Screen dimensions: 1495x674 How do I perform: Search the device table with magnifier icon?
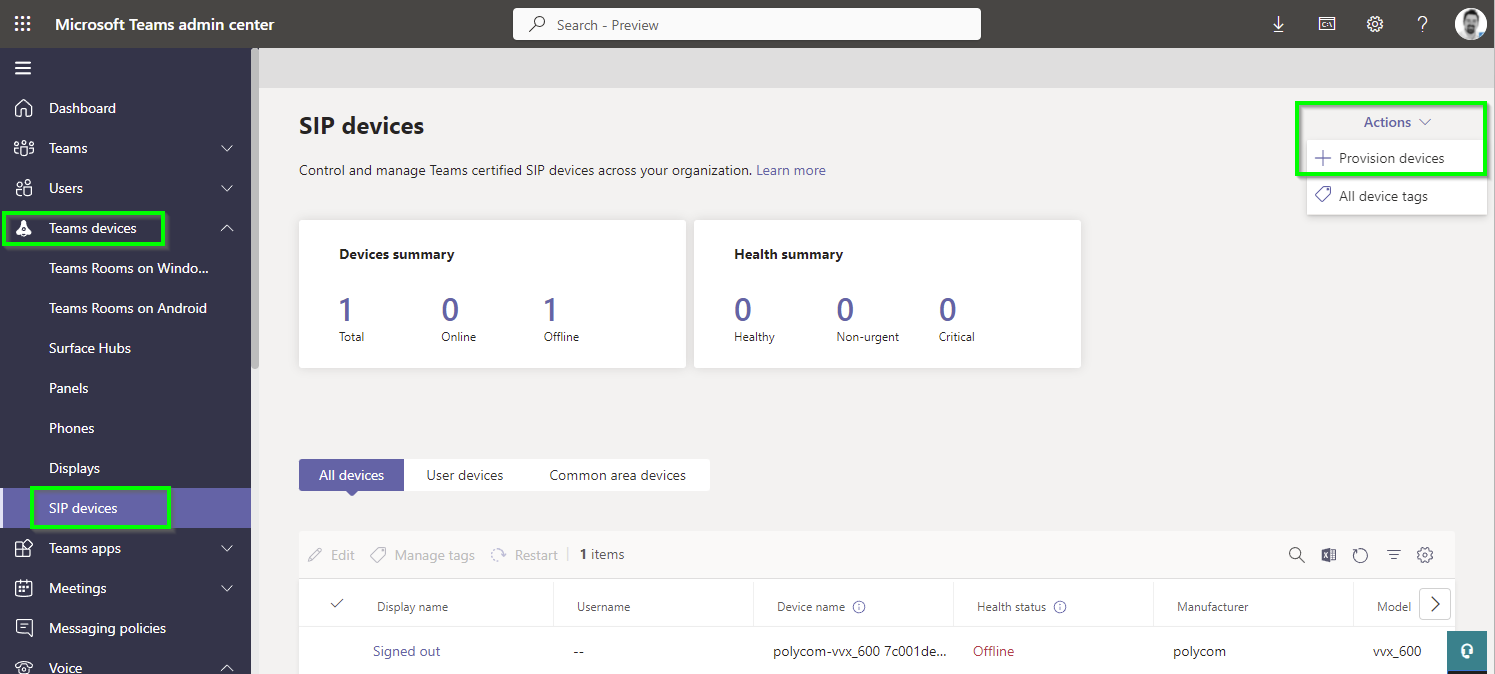click(x=1297, y=555)
